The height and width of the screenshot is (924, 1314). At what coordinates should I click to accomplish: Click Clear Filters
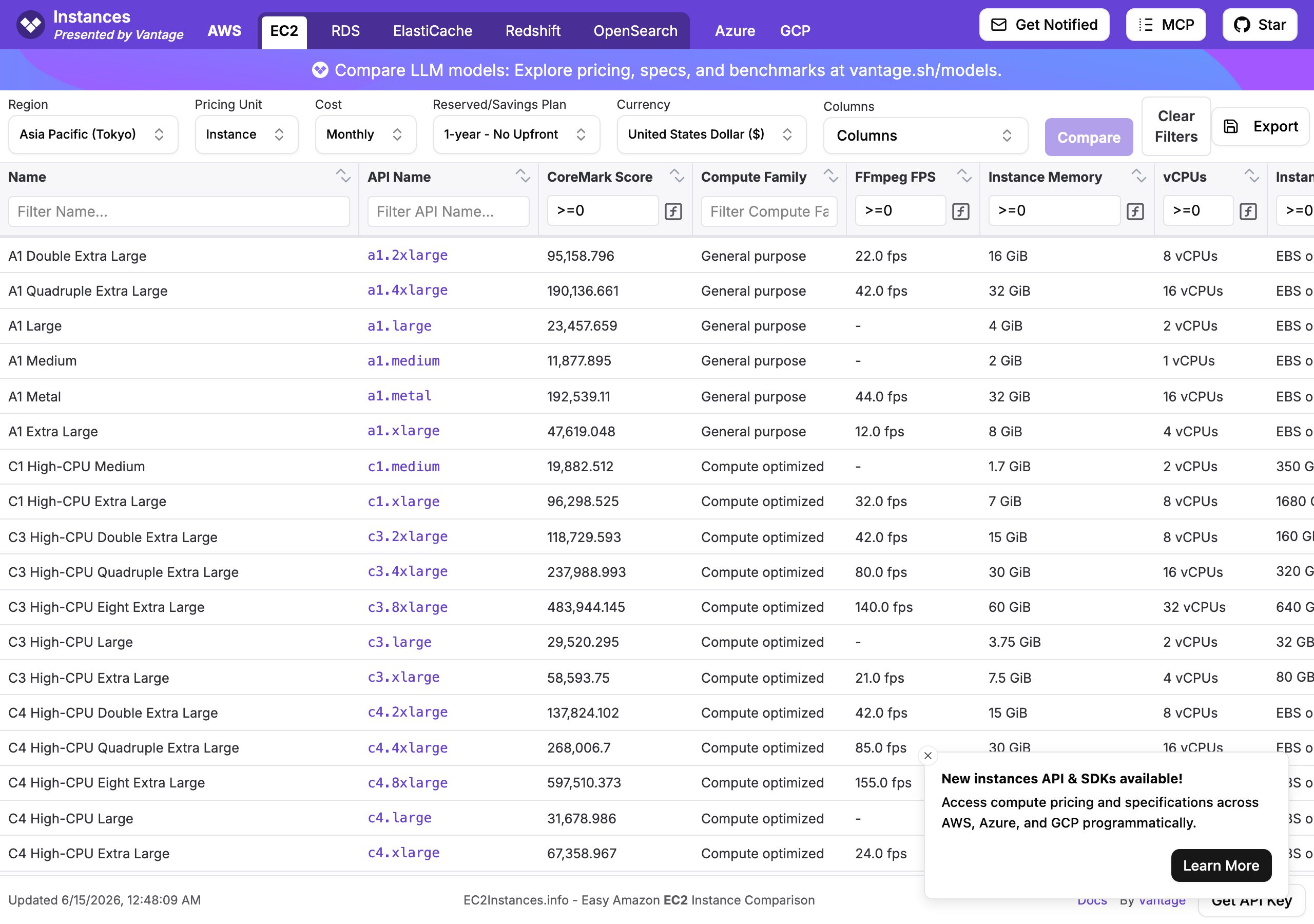[x=1176, y=126]
